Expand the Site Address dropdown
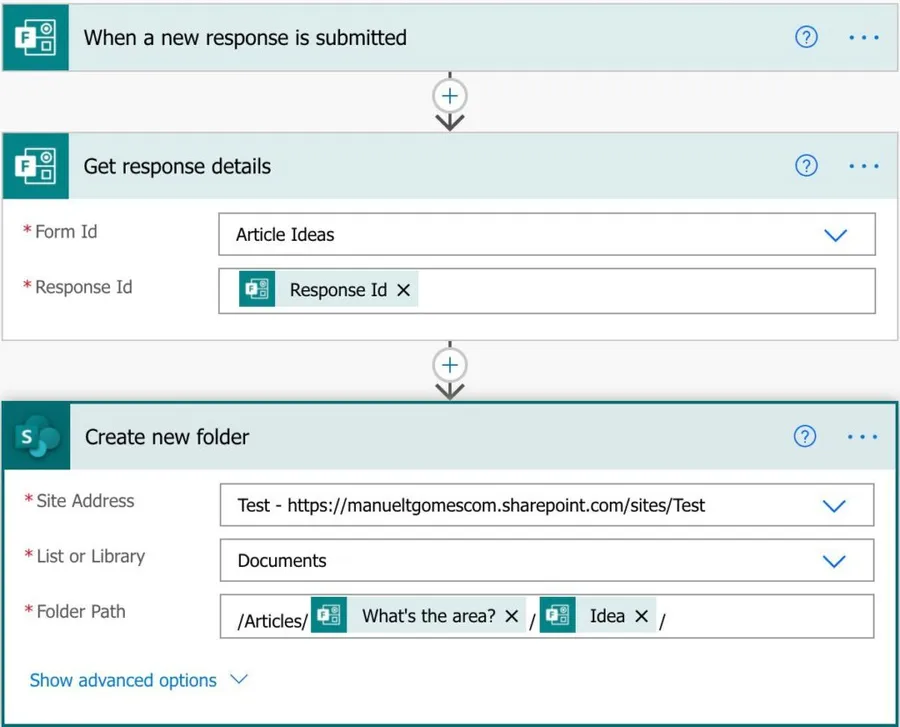The image size is (900, 727). pyautogui.click(x=834, y=506)
